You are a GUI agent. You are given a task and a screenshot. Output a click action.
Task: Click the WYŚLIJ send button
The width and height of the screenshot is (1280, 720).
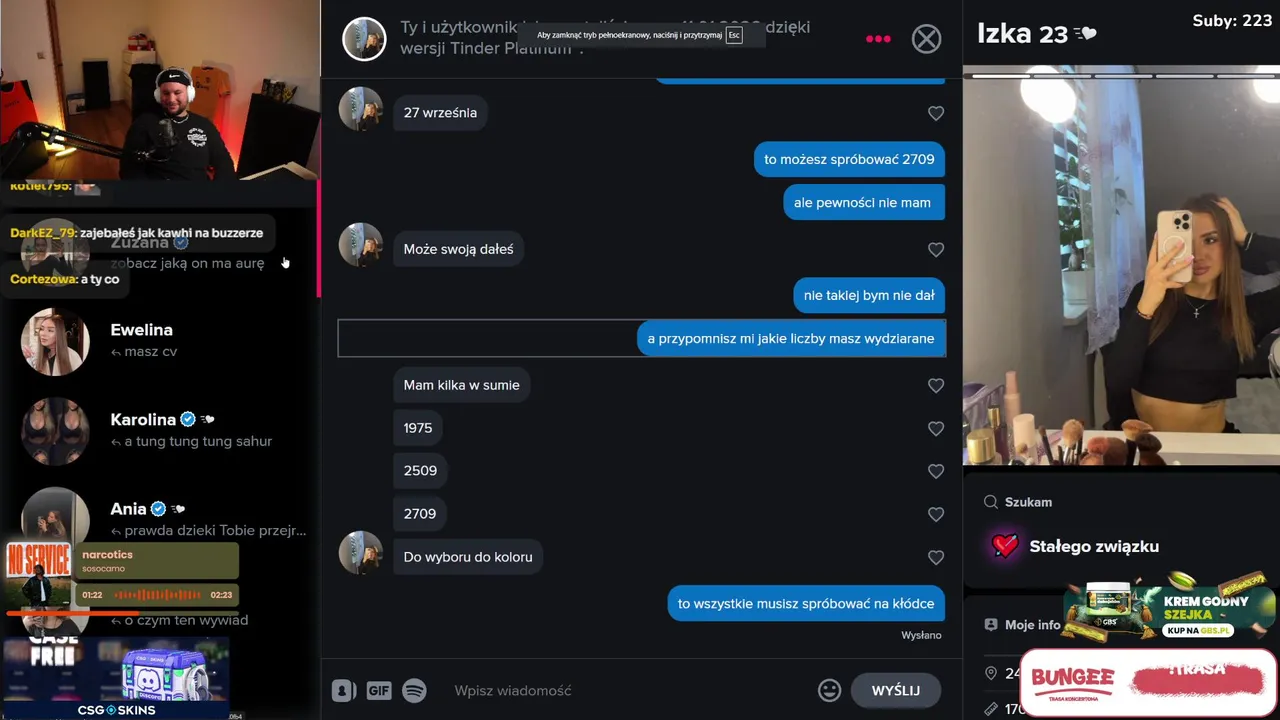pos(896,690)
